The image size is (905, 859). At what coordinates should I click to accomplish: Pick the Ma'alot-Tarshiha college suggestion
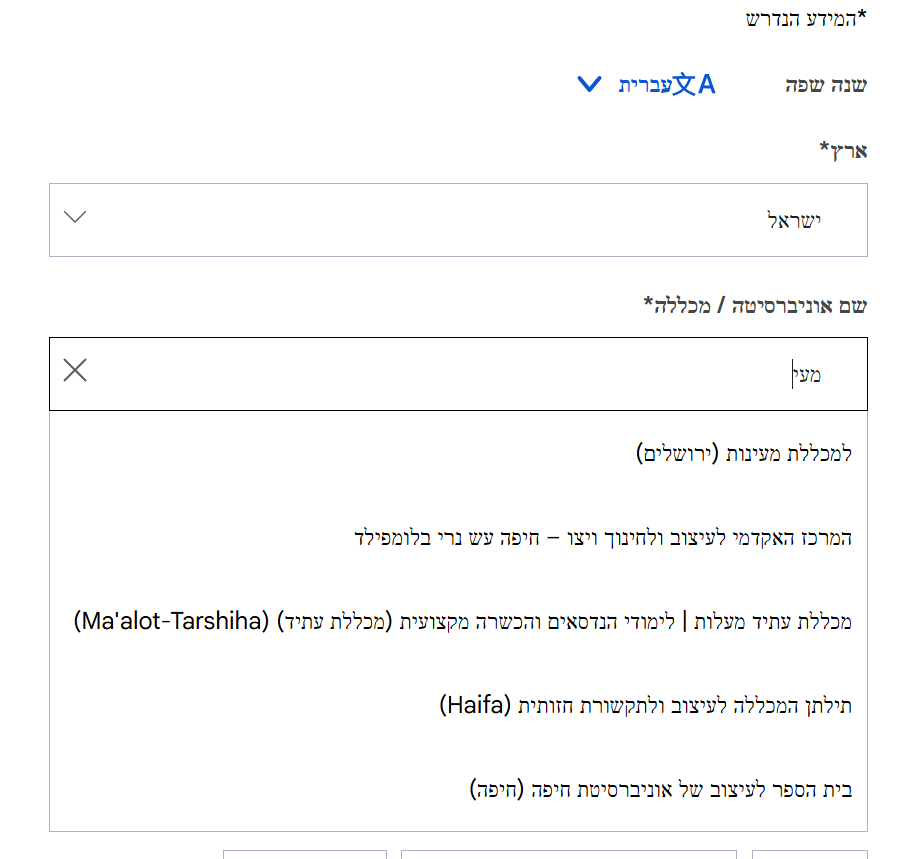[463, 621]
